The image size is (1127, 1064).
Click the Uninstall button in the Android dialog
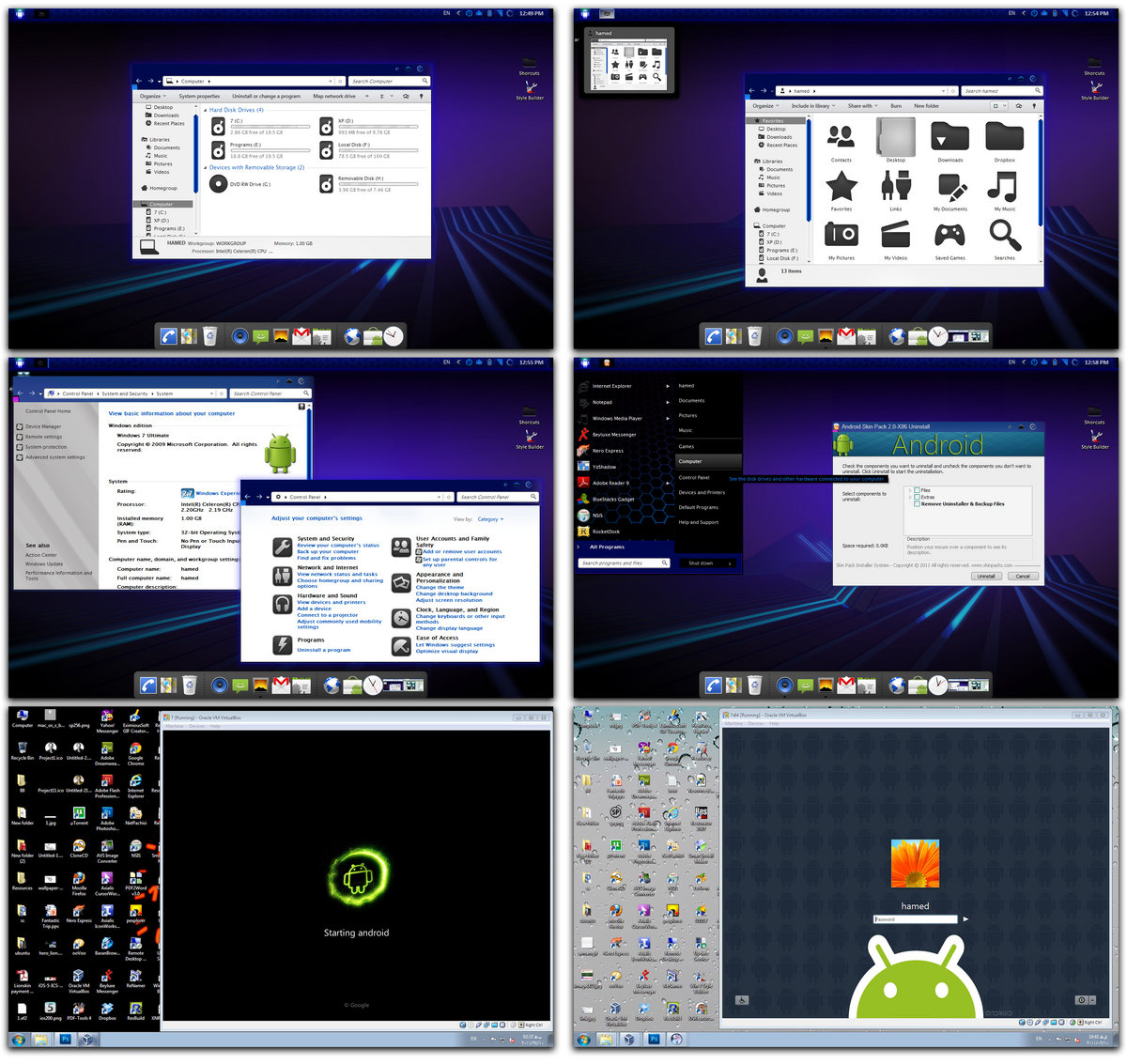[x=986, y=576]
